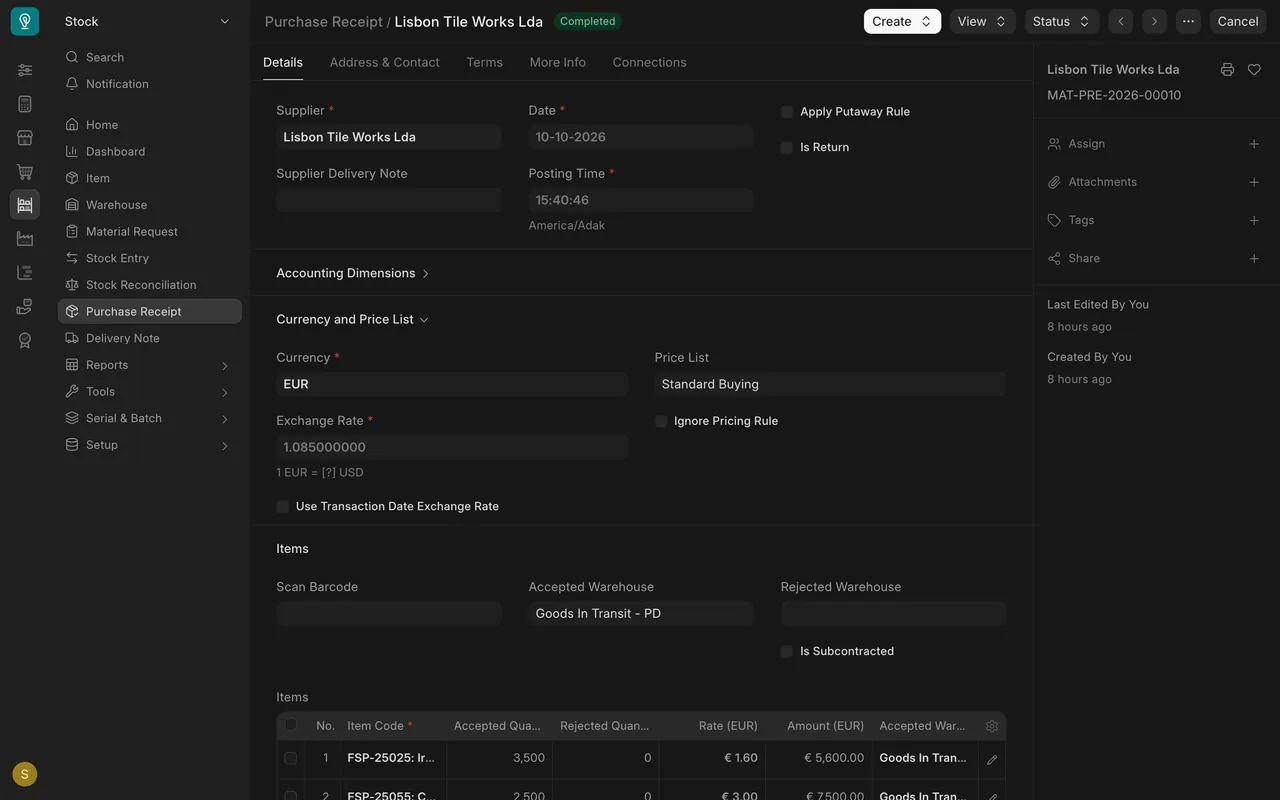Screen dimensions: 1280x800
Task: Open the quality badge icon in left rail
Action: coord(25,341)
